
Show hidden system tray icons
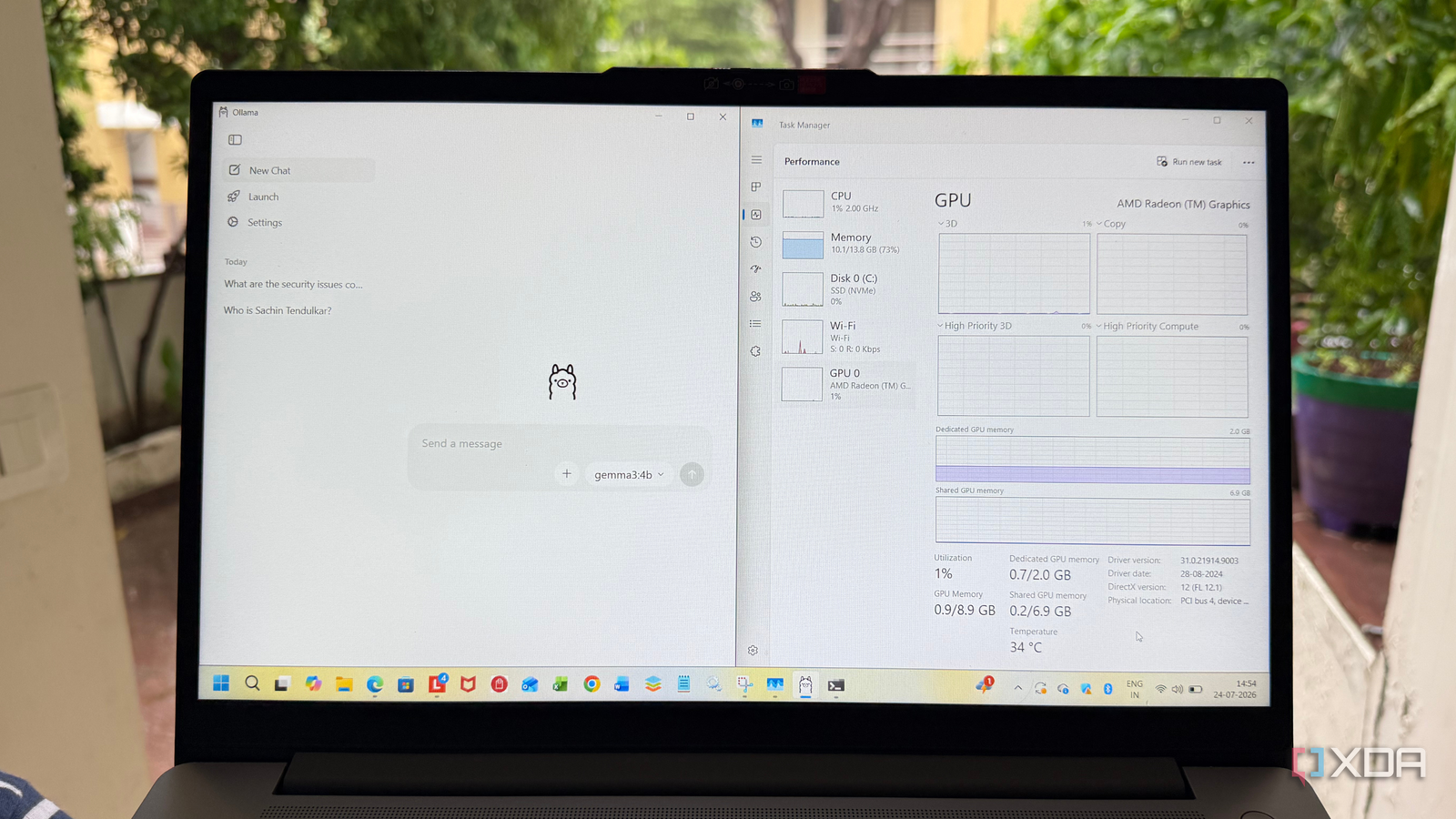(x=1018, y=689)
